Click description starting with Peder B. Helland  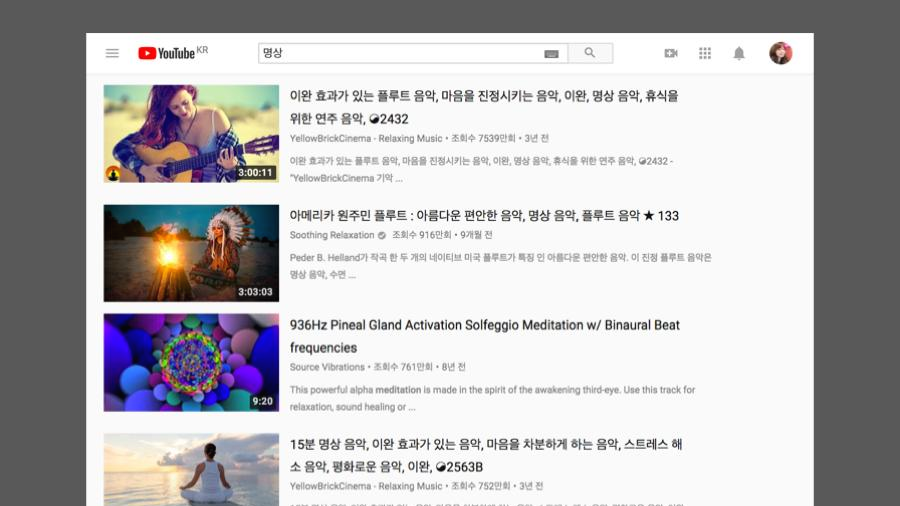(x=501, y=266)
